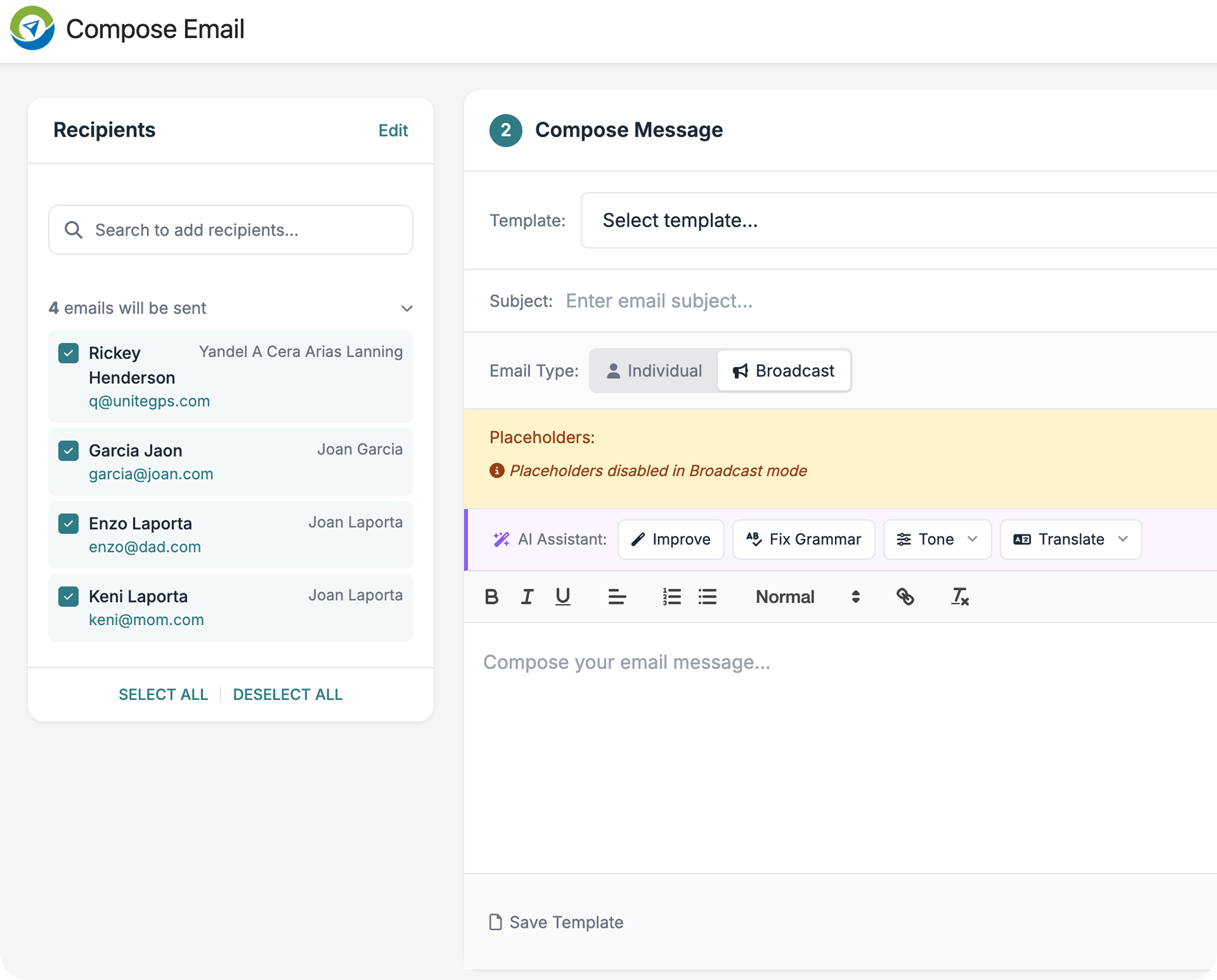Open the Select template dropdown
This screenshot has height=980, width=1217.
[899, 220]
